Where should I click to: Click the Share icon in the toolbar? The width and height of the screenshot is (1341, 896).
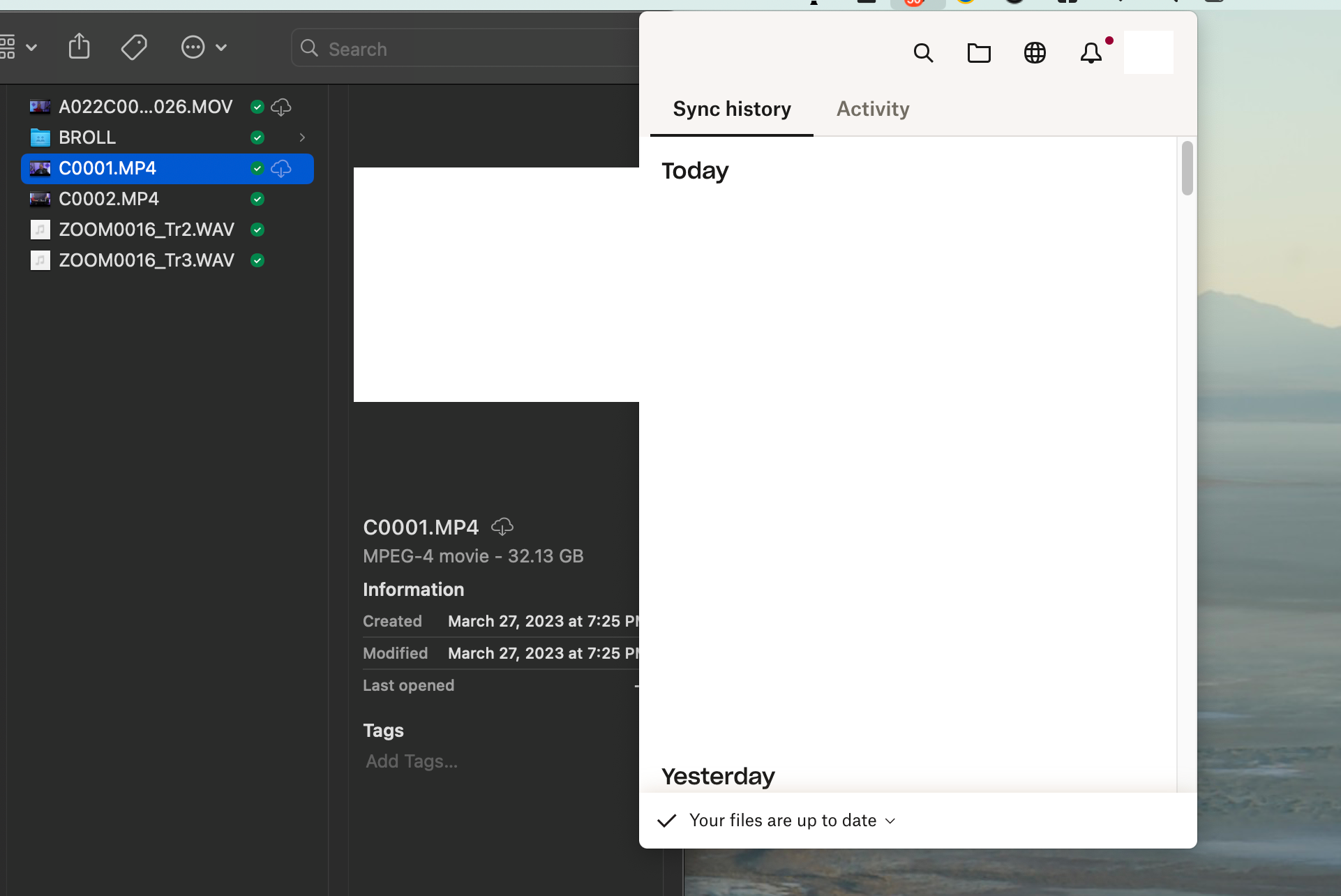pyautogui.click(x=79, y=46)
